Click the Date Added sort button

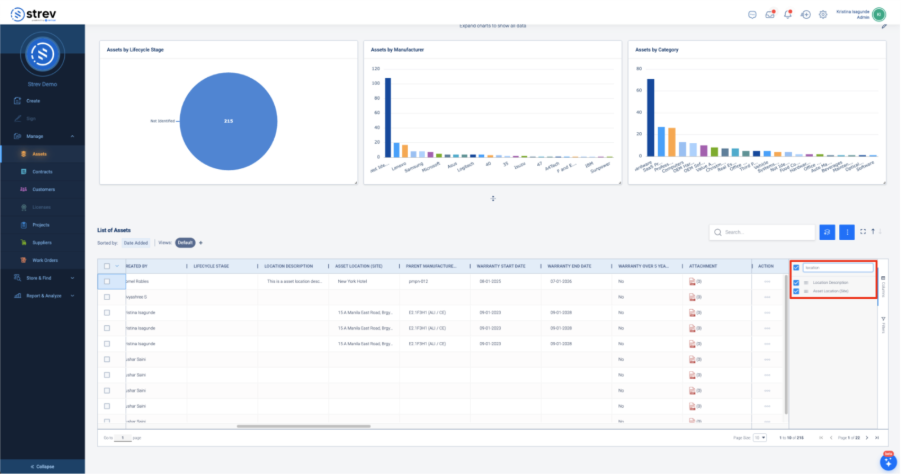point(135,242)
